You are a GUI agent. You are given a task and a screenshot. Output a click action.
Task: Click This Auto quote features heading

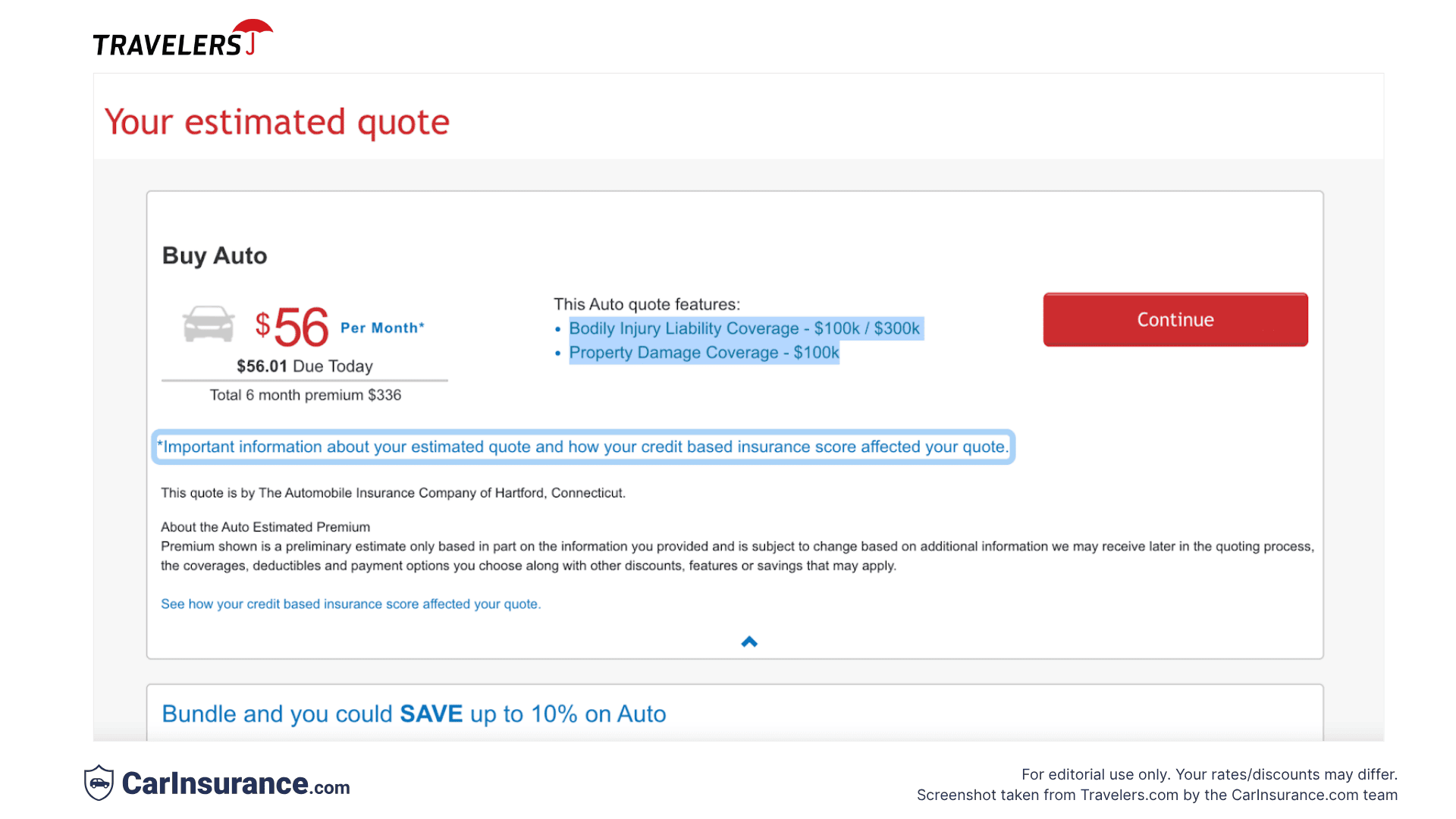646,303
